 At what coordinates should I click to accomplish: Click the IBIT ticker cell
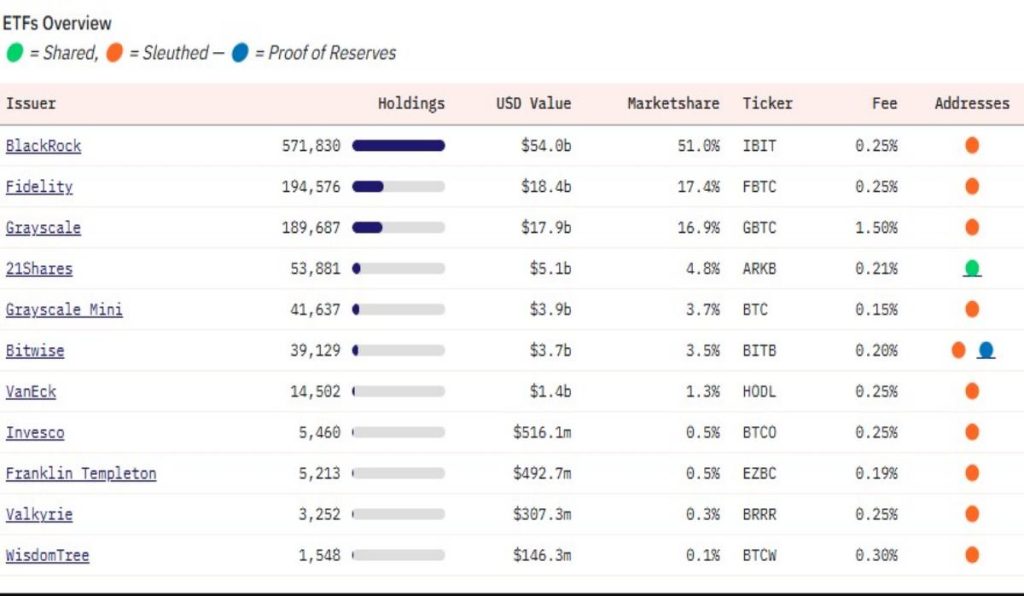coord(759,146)
